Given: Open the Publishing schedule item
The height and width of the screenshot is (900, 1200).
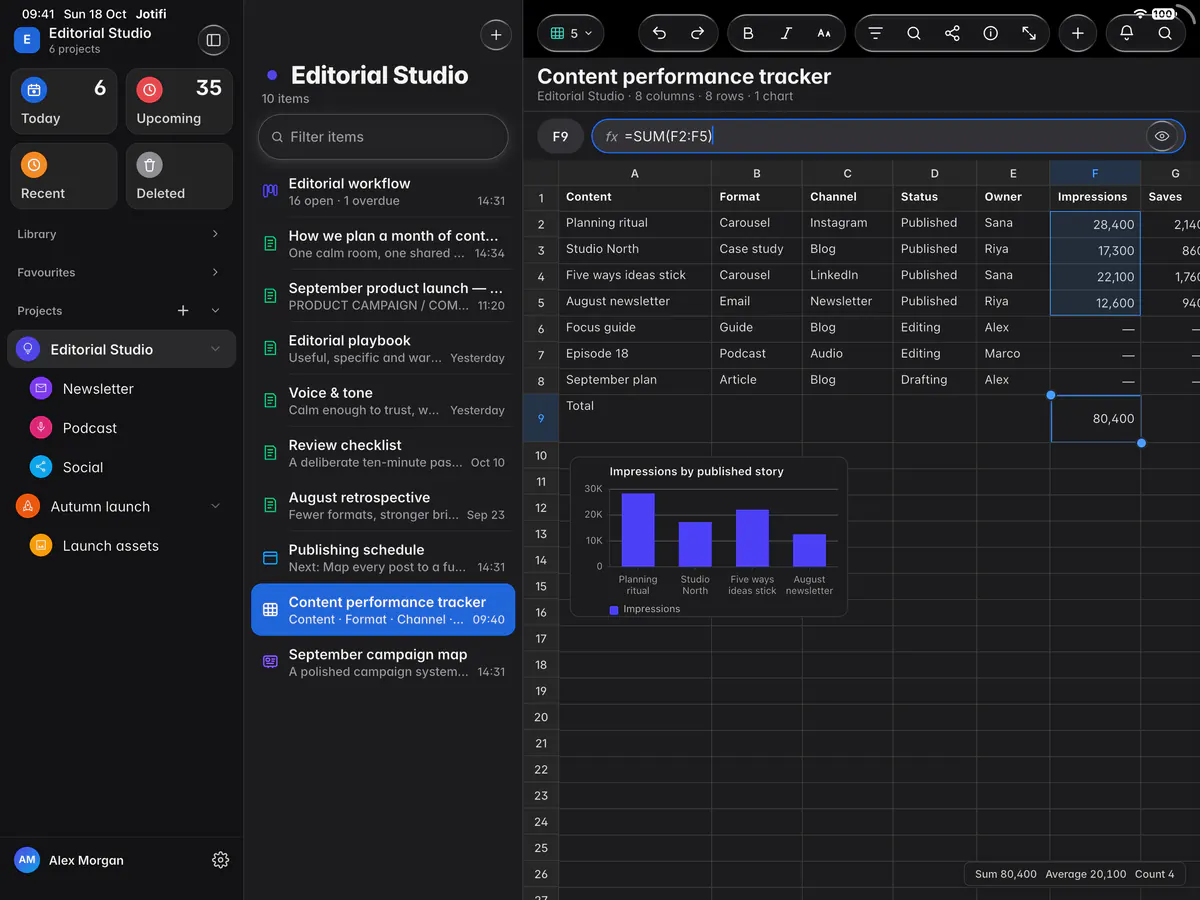Looking at the screenshot, I should (x=383, y=558).
